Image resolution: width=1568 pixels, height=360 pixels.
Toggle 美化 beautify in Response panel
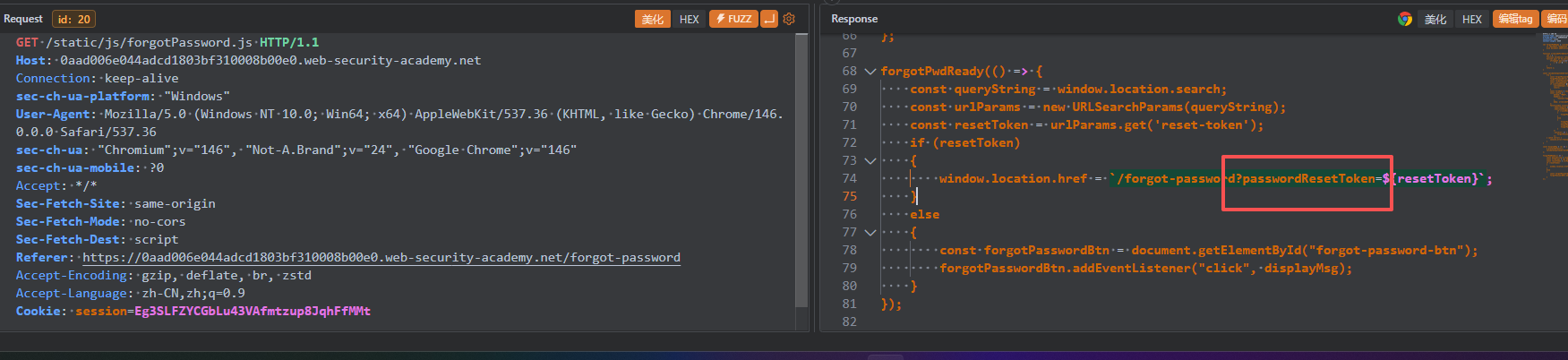point(1435,19)
